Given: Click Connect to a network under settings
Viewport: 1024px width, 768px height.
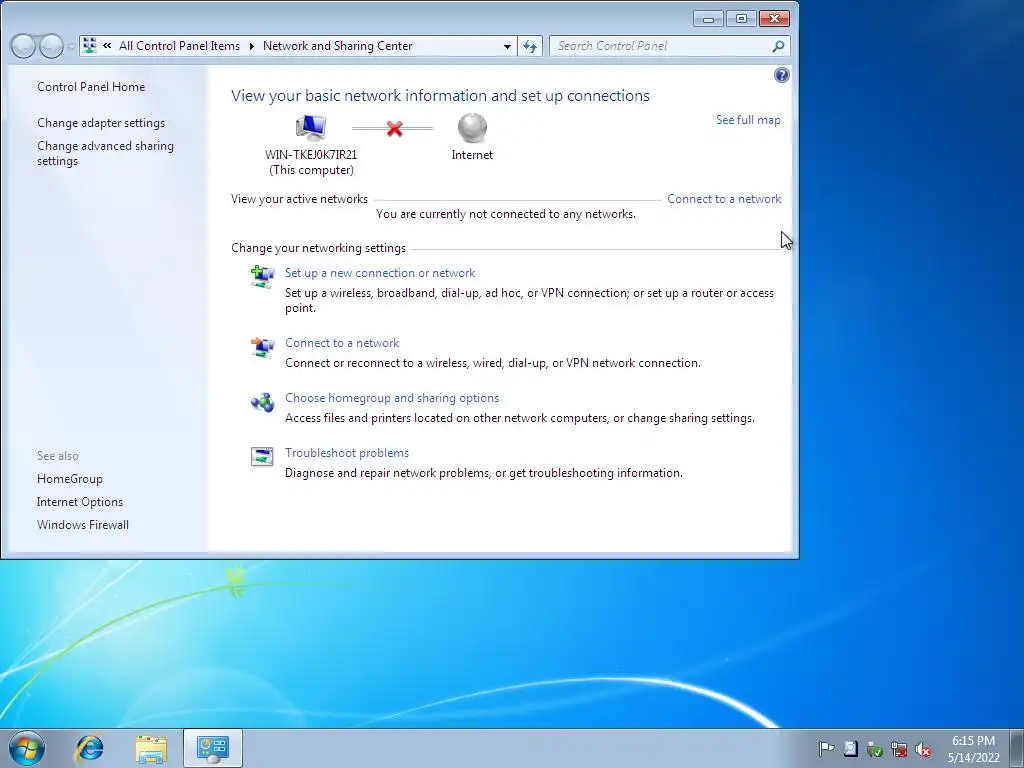Looking at the screenshot, I should click(342, 343).
